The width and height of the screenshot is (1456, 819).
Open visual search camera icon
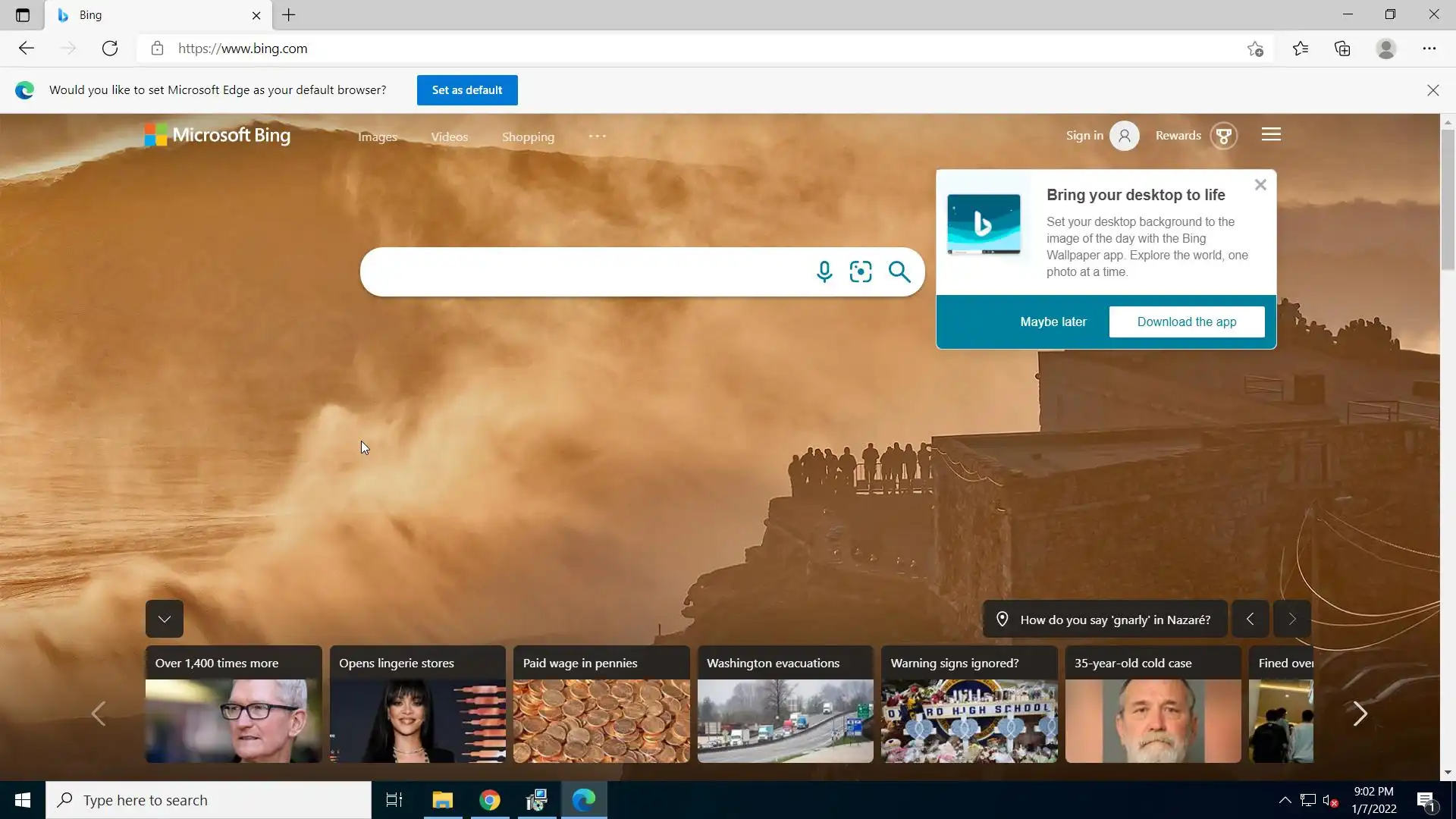pos(861,271)
